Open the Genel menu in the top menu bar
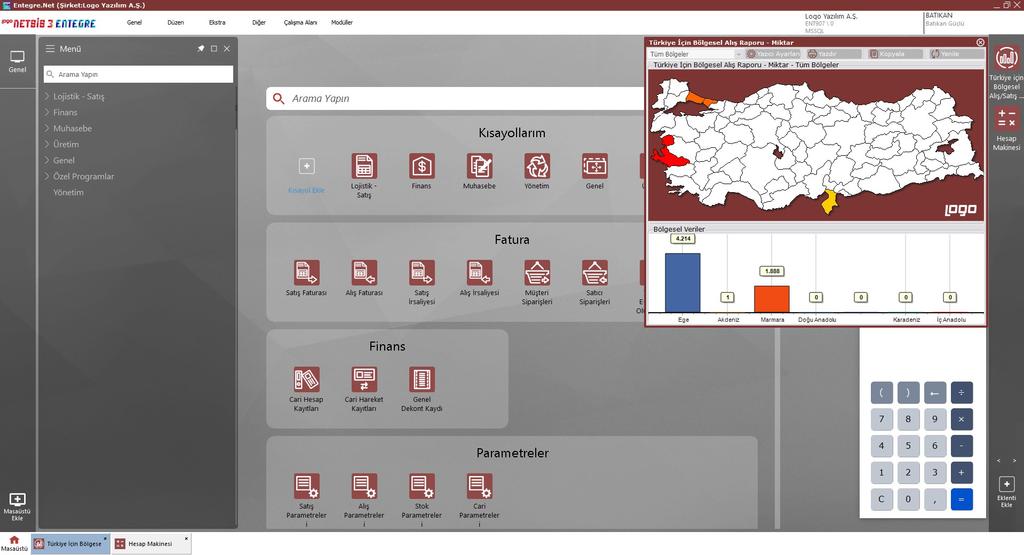Screen dimensions: 1024x555 134,22
